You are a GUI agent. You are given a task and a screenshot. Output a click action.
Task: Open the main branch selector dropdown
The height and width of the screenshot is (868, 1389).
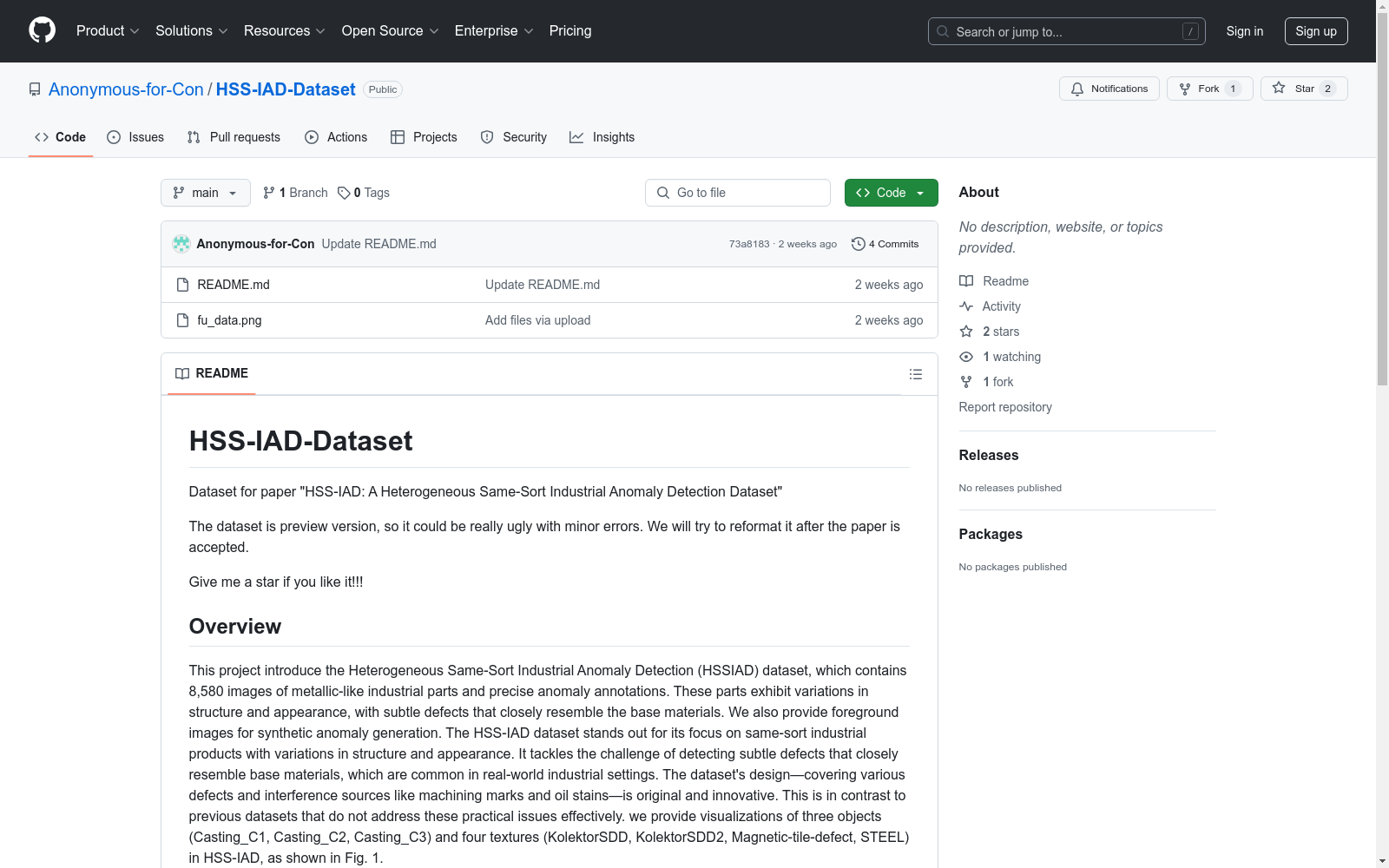pyautogui.click(x=205, y=193)
